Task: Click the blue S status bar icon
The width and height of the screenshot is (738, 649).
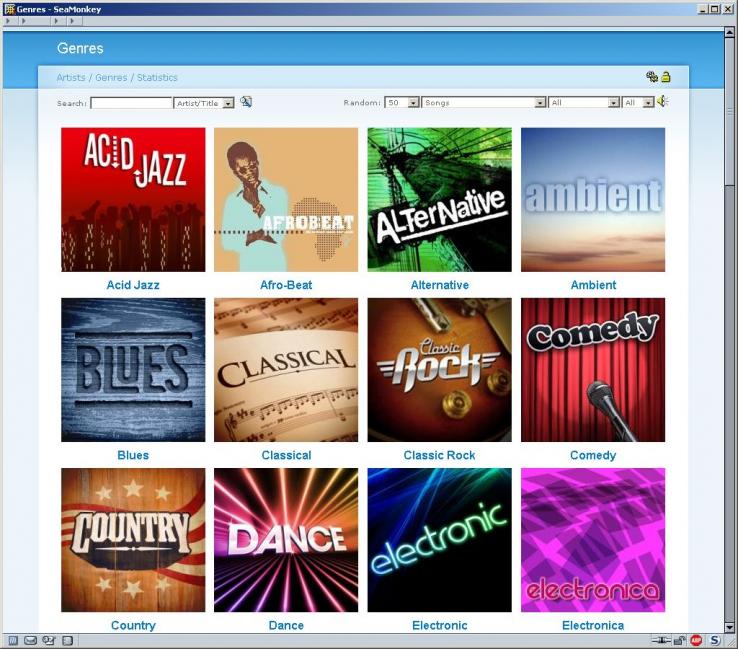Action: (x=715, y=640)
